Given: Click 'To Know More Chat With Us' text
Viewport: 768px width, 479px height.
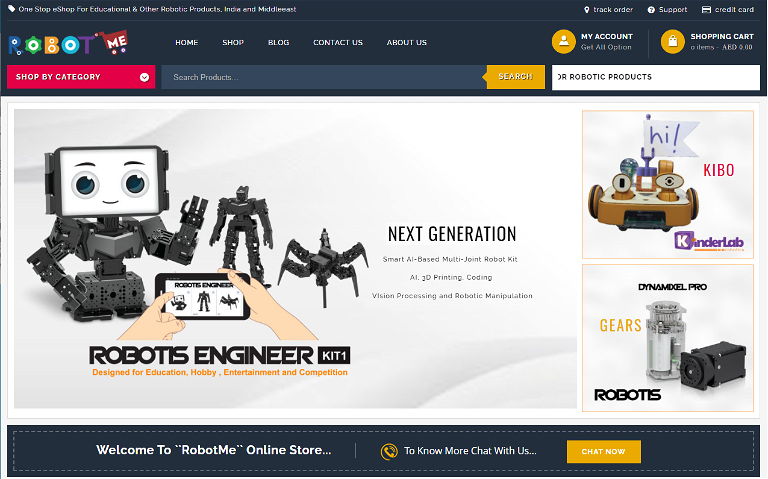Looking at the screenshot, I should 470,451.
